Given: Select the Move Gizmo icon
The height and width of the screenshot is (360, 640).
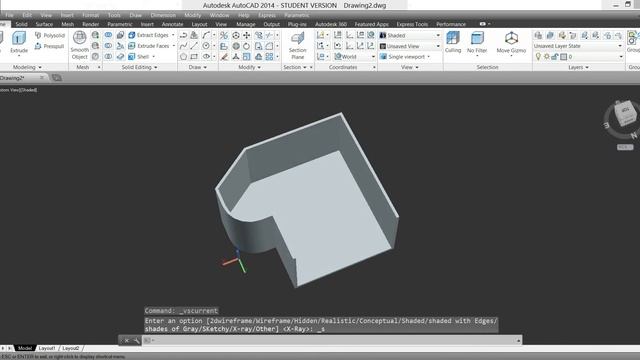Looking at the screenshot, I should point(511,42).
